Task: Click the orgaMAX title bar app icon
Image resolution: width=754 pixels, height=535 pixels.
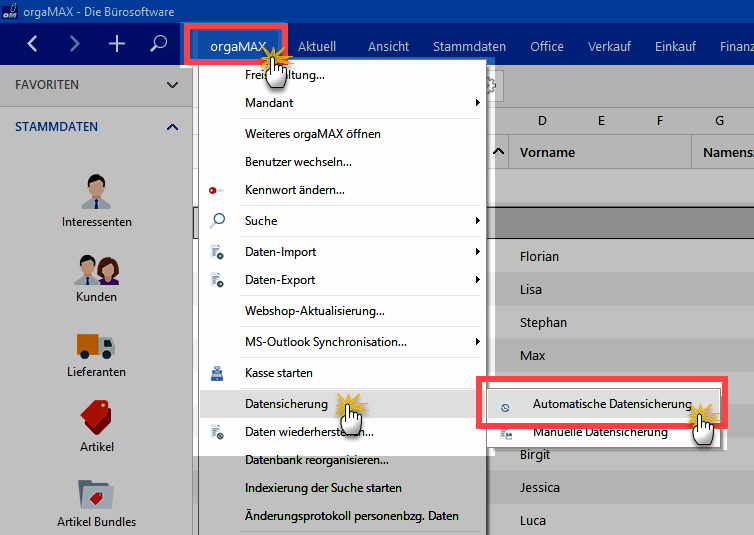Action: [x=10, y=11]
